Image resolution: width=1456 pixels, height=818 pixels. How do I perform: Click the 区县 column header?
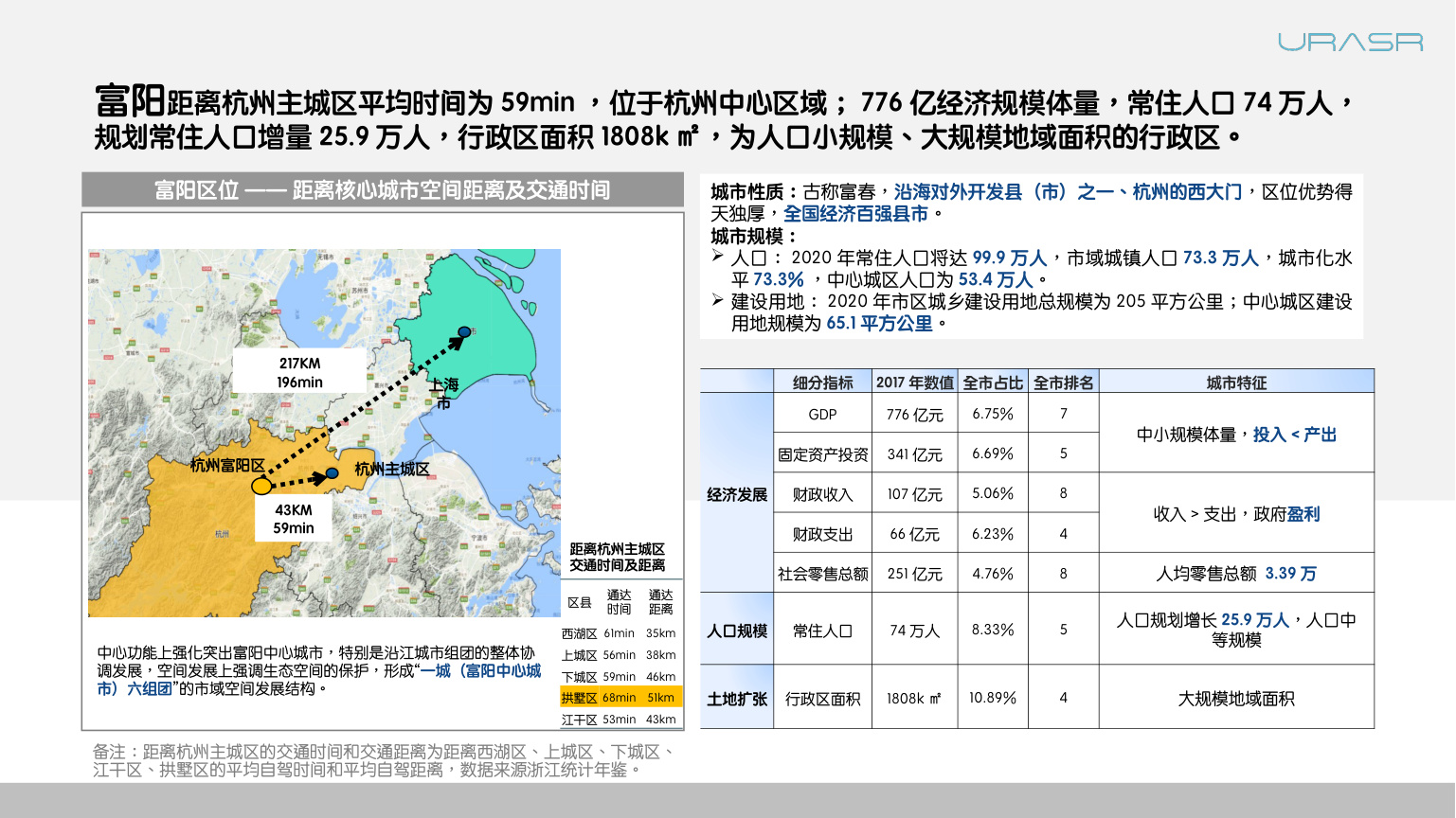click(580, 602)
